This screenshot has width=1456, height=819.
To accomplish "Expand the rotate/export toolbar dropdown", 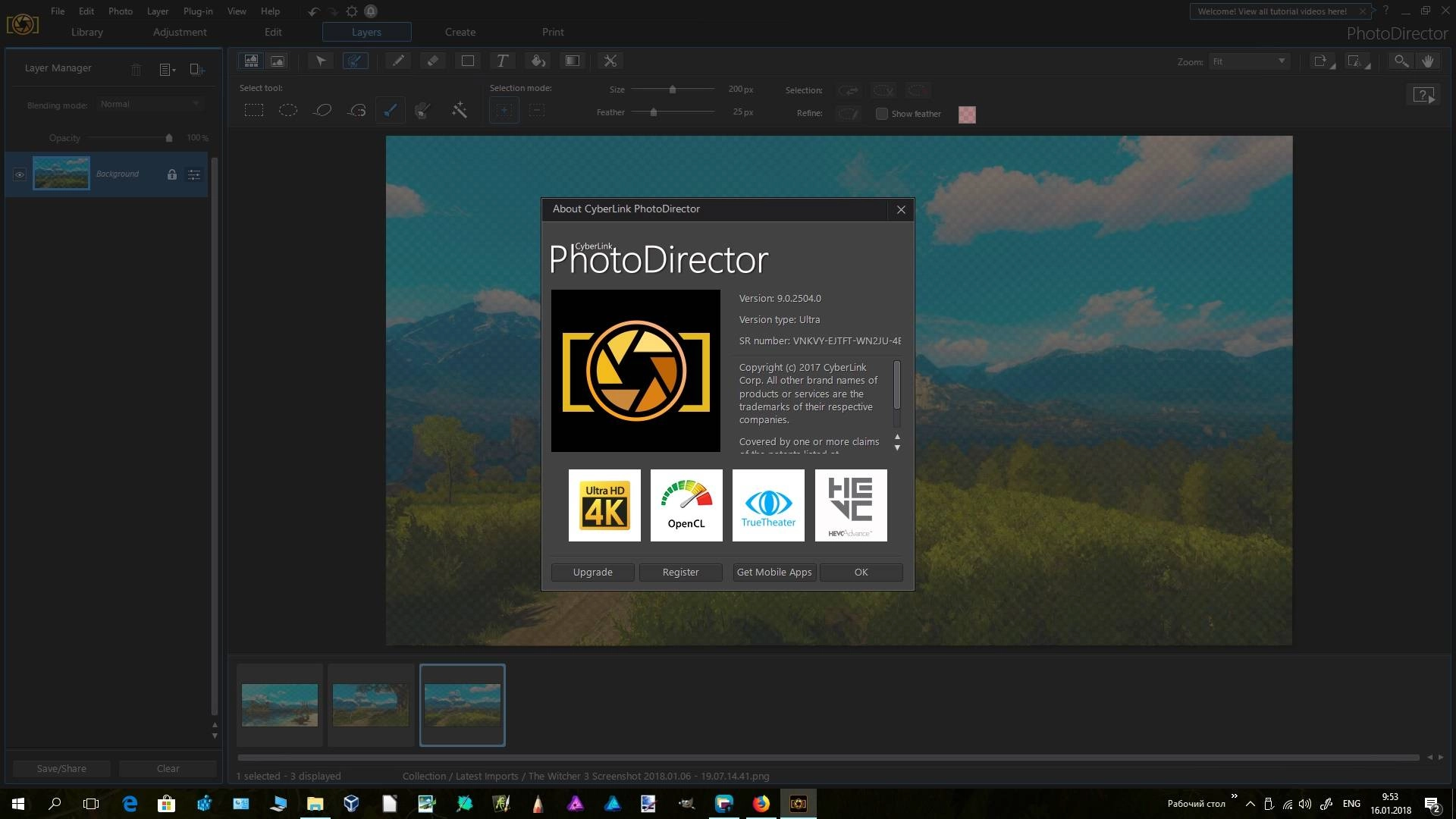I will click(1324, 62).
